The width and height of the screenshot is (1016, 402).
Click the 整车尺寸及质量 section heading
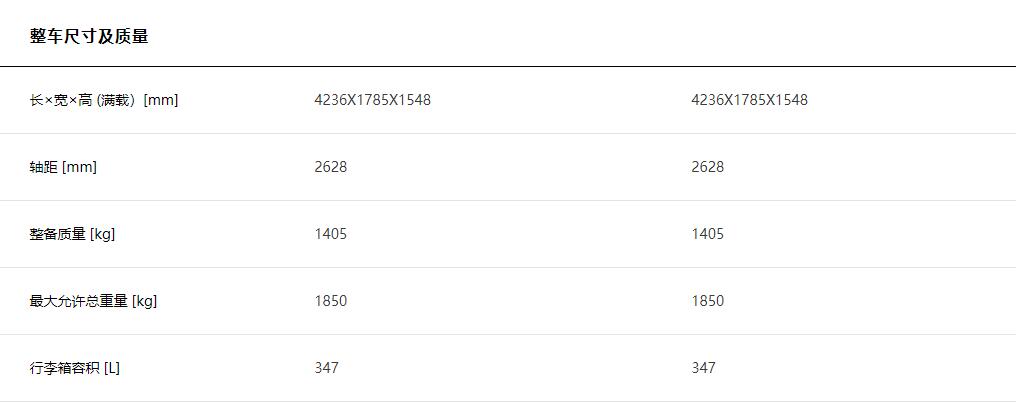(89, 36)
